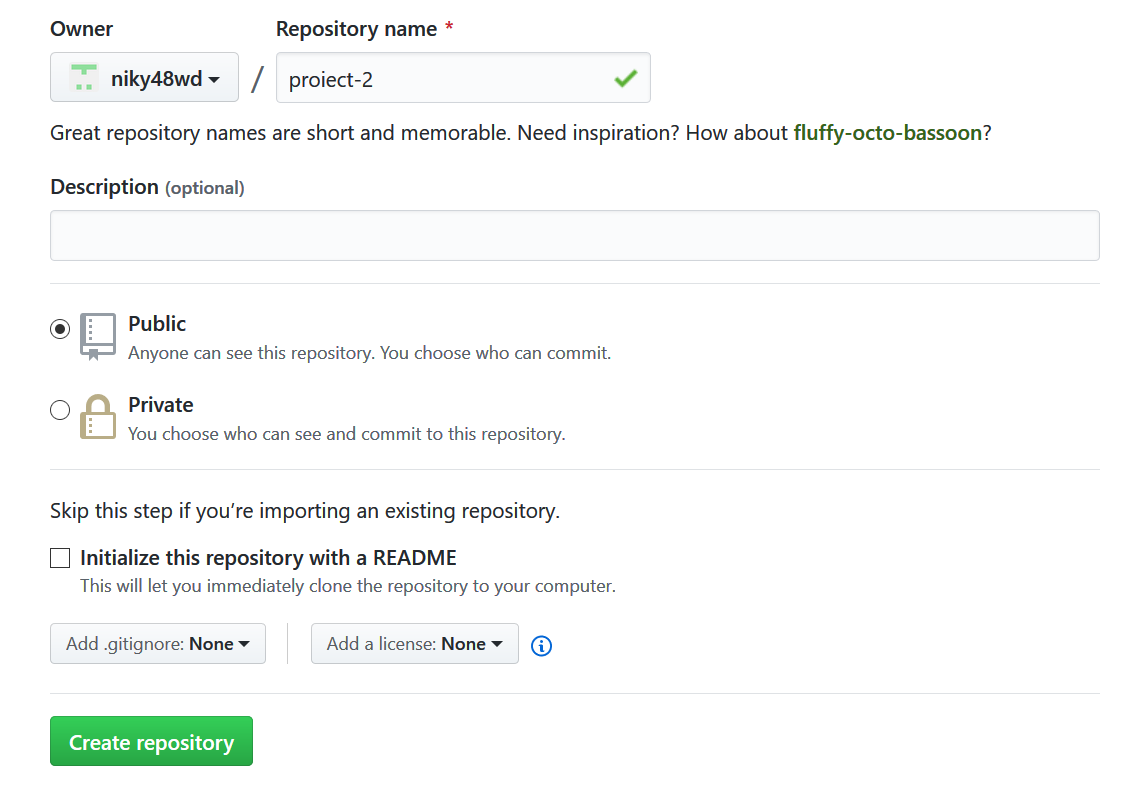The image size is (1144, 789).
Task: Open the Add .gitignore: None dropdown
Action: click(x=157, y=643)
